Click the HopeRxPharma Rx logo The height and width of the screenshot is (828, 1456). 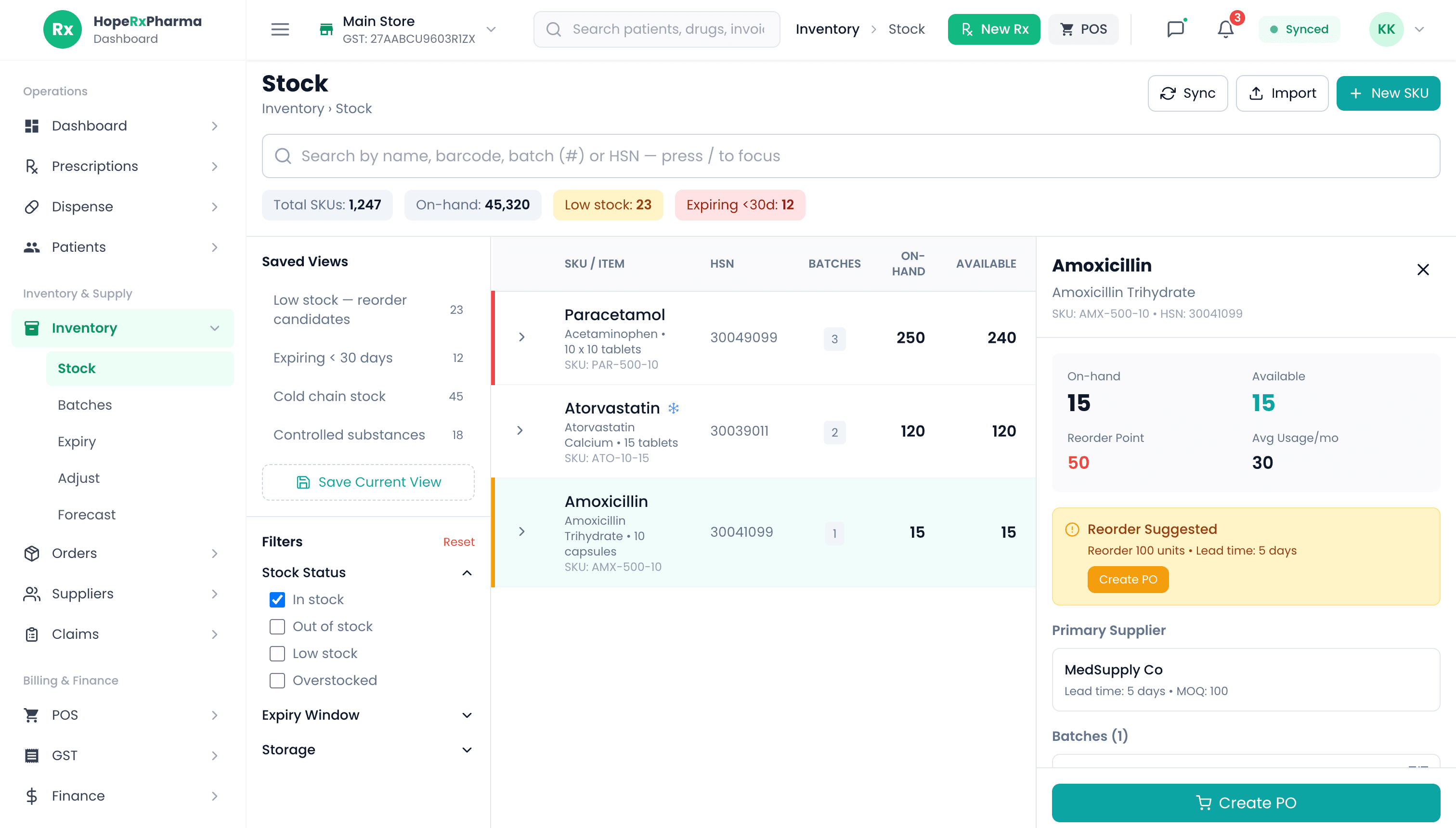tap(62, 29)
